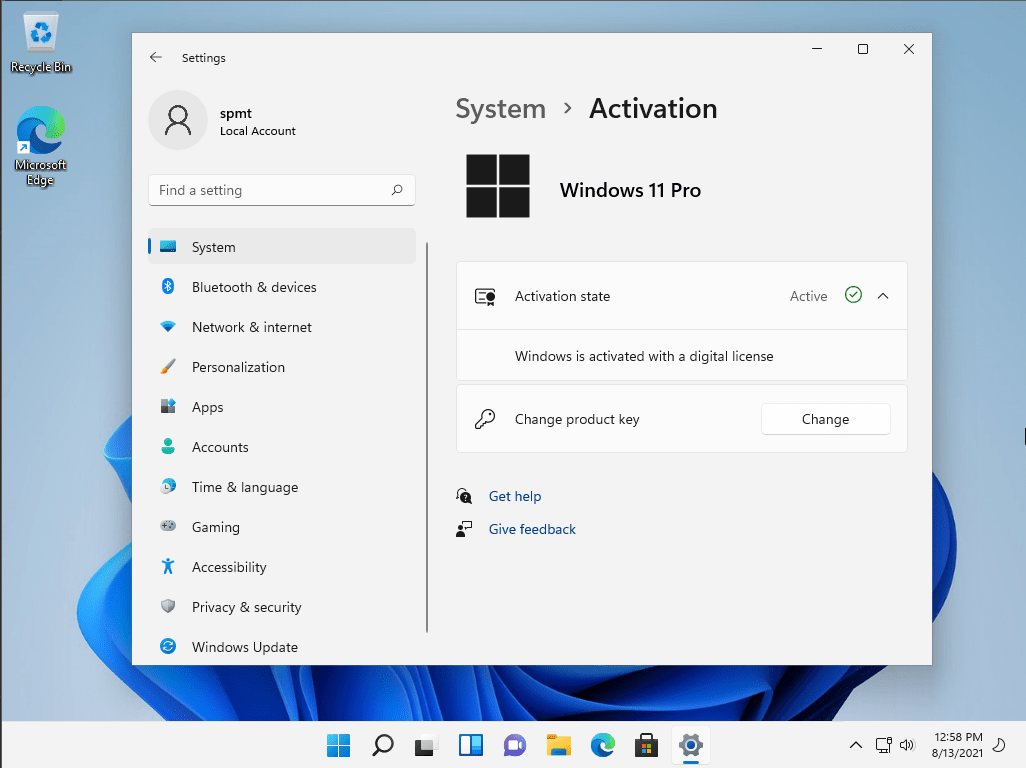Open Bluetooth & devices settings
Screen dimensions: 1026x768
point(282,287)
